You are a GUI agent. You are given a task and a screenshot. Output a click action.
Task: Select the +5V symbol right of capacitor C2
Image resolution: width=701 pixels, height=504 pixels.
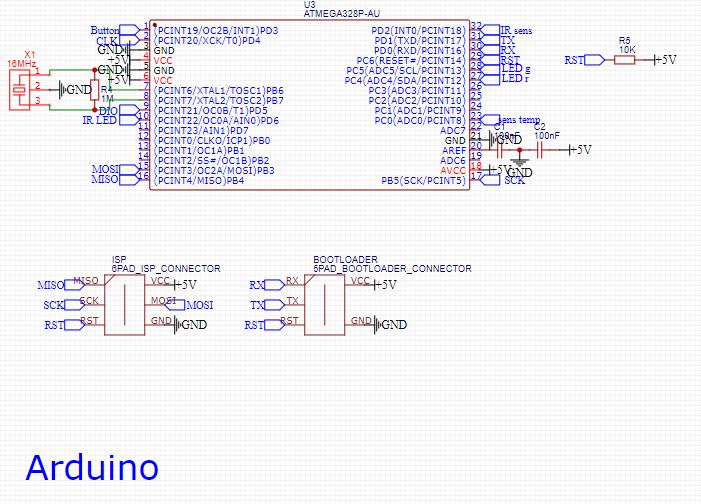point(580,150)
